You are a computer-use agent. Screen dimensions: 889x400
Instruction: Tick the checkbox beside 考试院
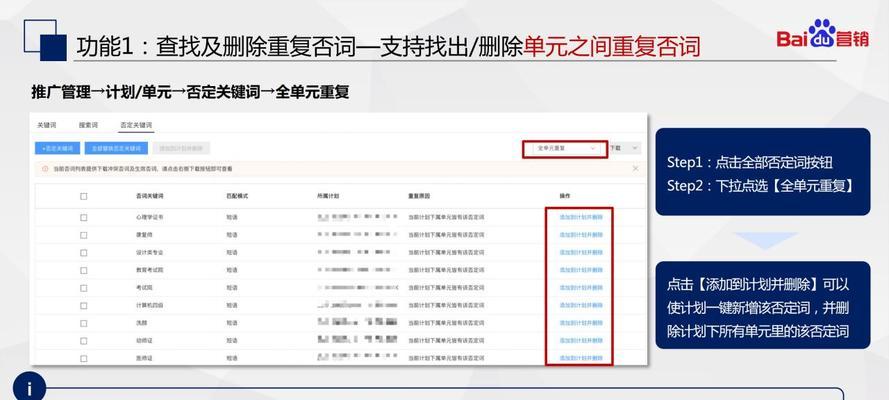point(84,288)
